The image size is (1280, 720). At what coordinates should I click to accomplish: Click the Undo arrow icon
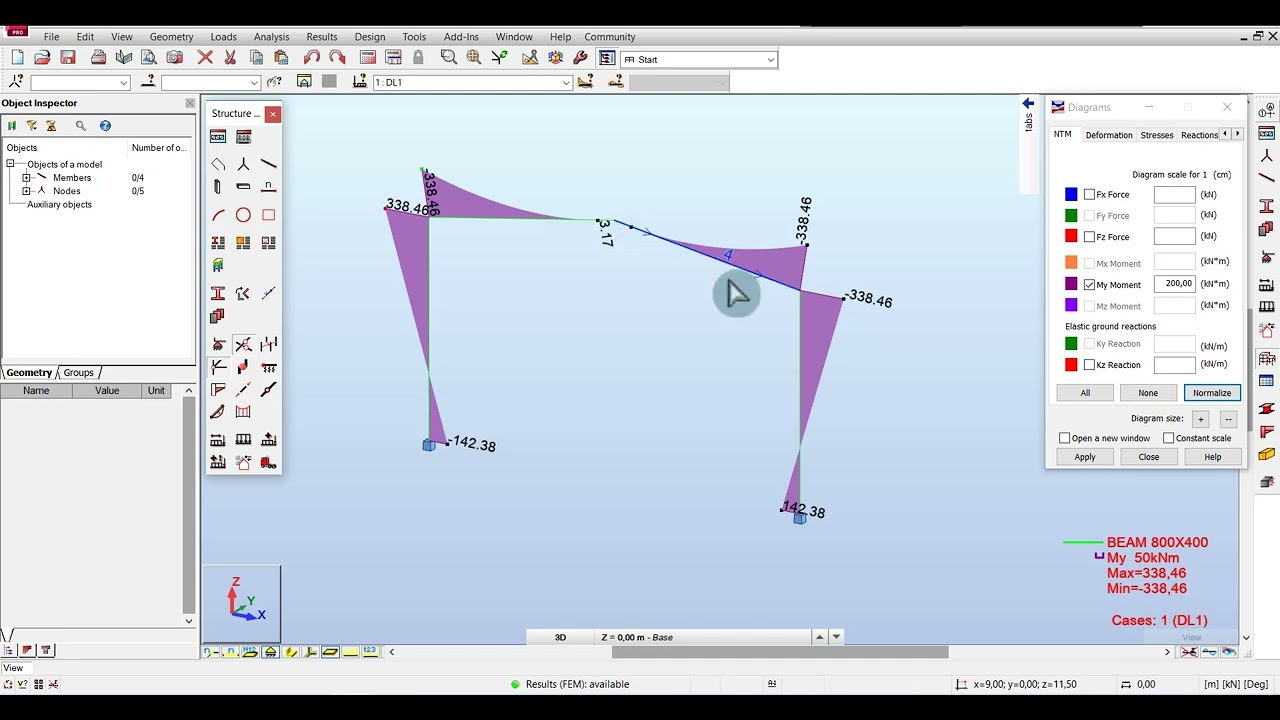coord(312,58)
